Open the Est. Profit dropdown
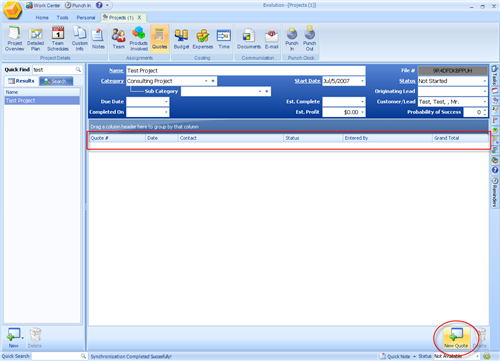The height and width of the screenshot is (361, 500). [362, 112]
